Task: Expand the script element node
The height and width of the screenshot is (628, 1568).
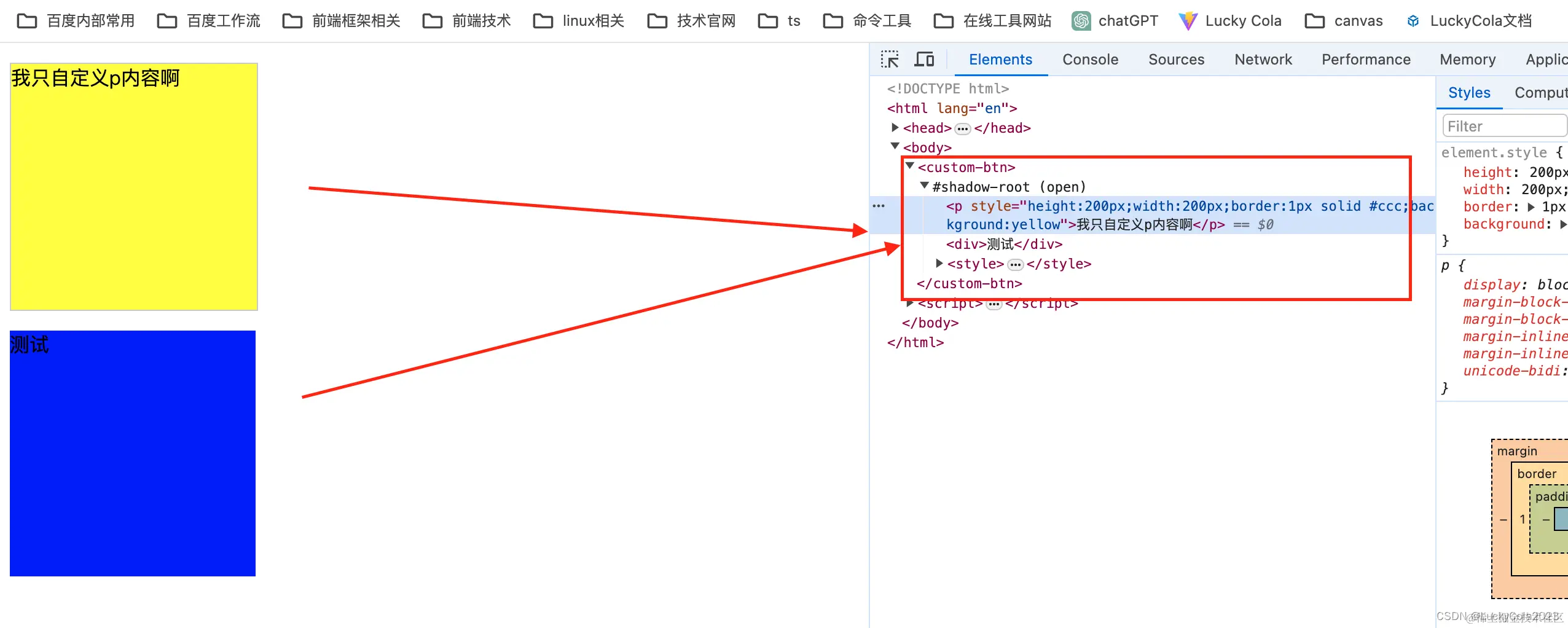Action: tap(910, 303)
